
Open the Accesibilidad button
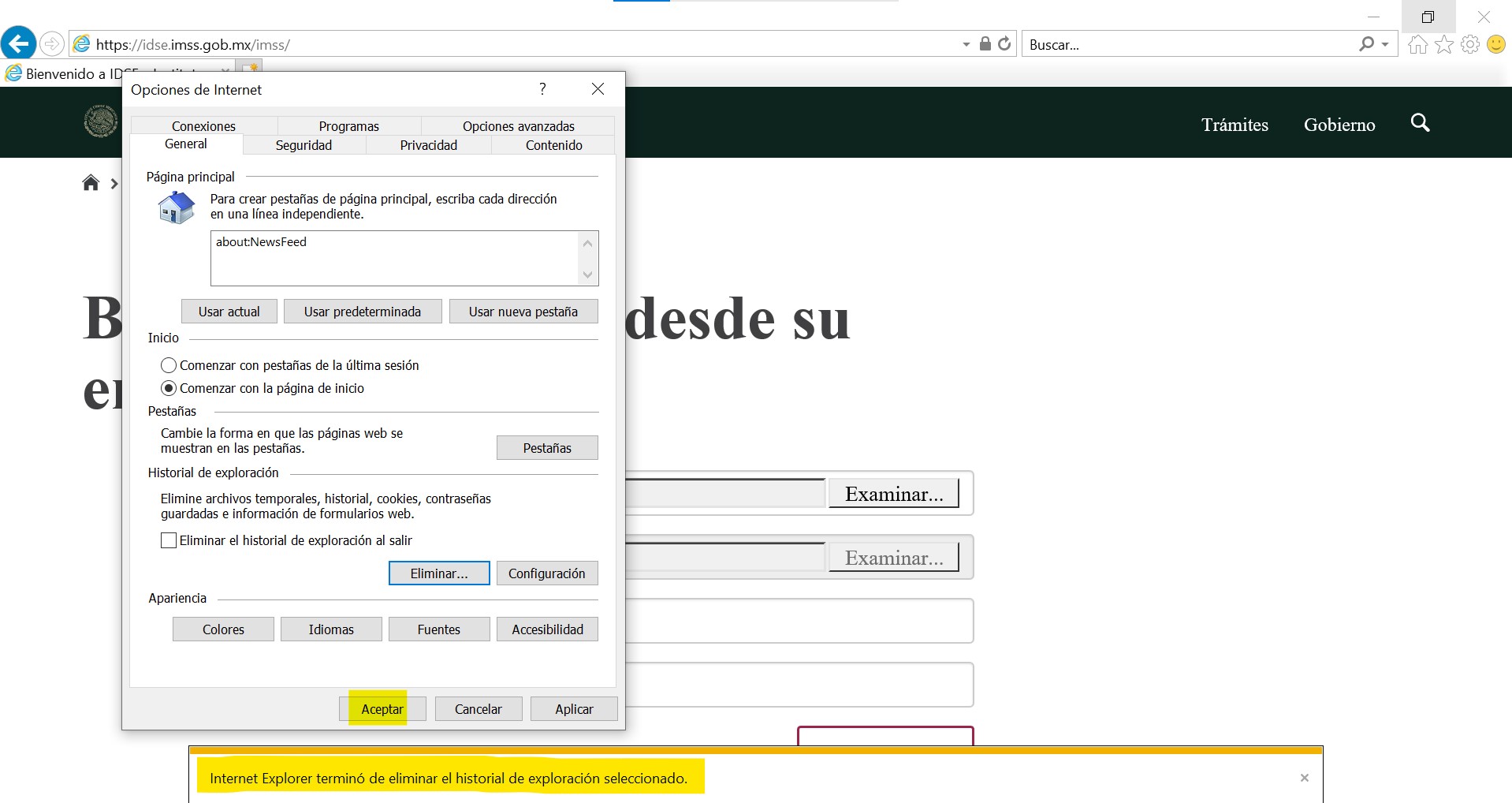point(547,629)
